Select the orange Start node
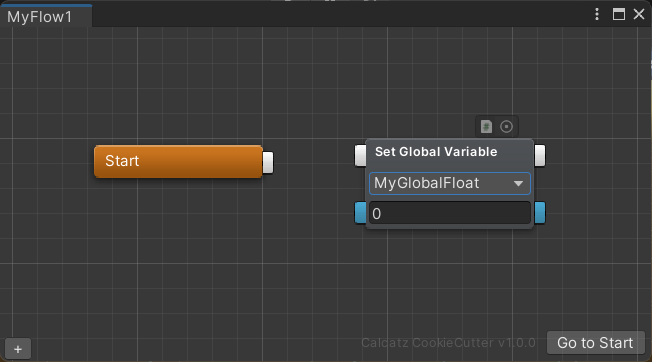 point(178,161)
